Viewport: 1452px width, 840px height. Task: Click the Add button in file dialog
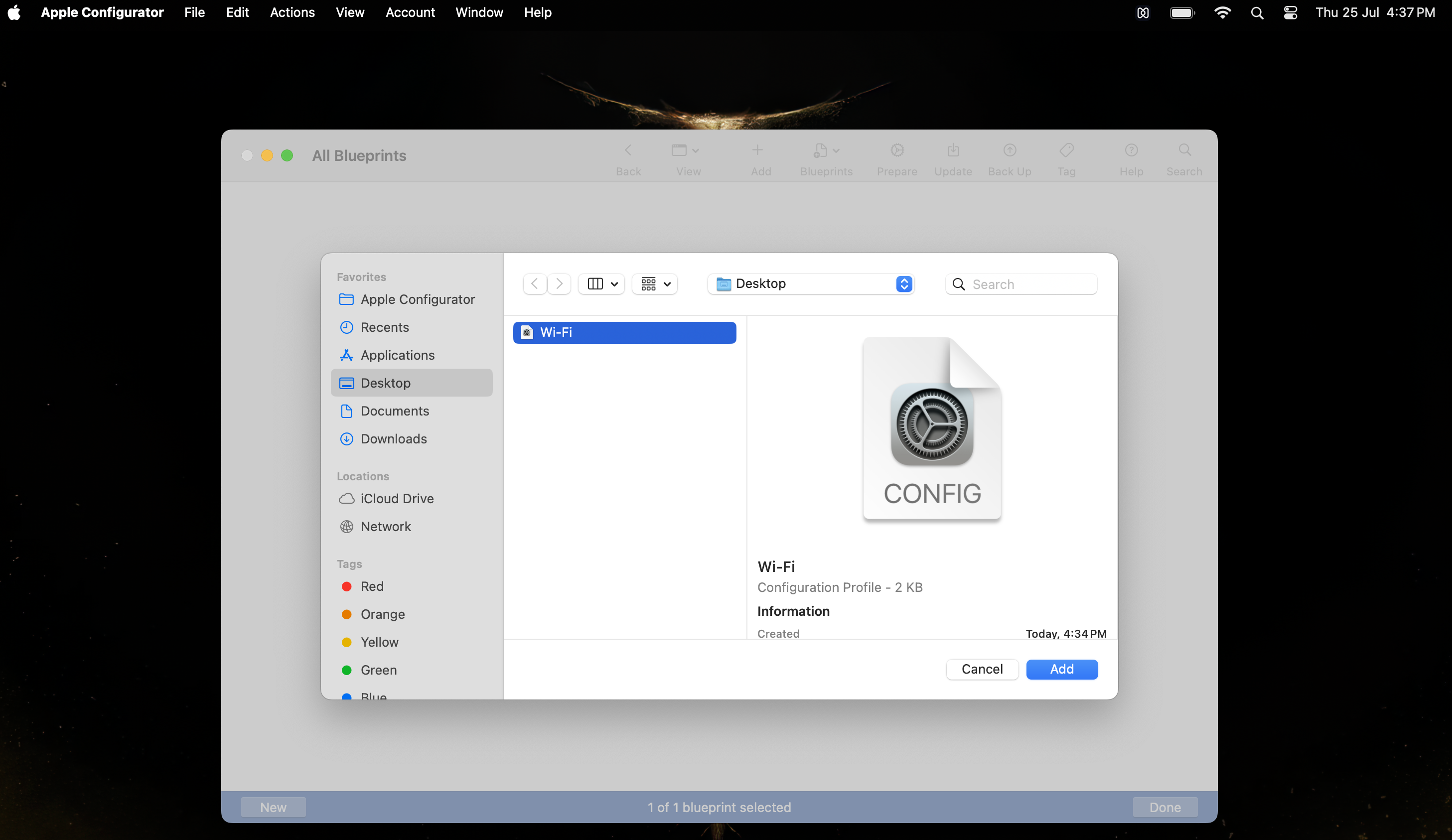(1062, 670)
